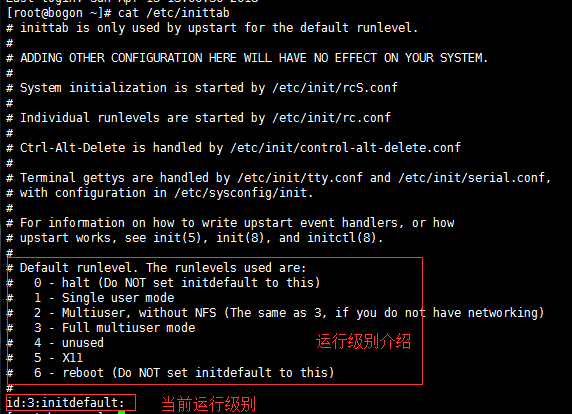Click the '0 - halt' runlevel line
572x414 pixels.
click(x=177, y=283)
